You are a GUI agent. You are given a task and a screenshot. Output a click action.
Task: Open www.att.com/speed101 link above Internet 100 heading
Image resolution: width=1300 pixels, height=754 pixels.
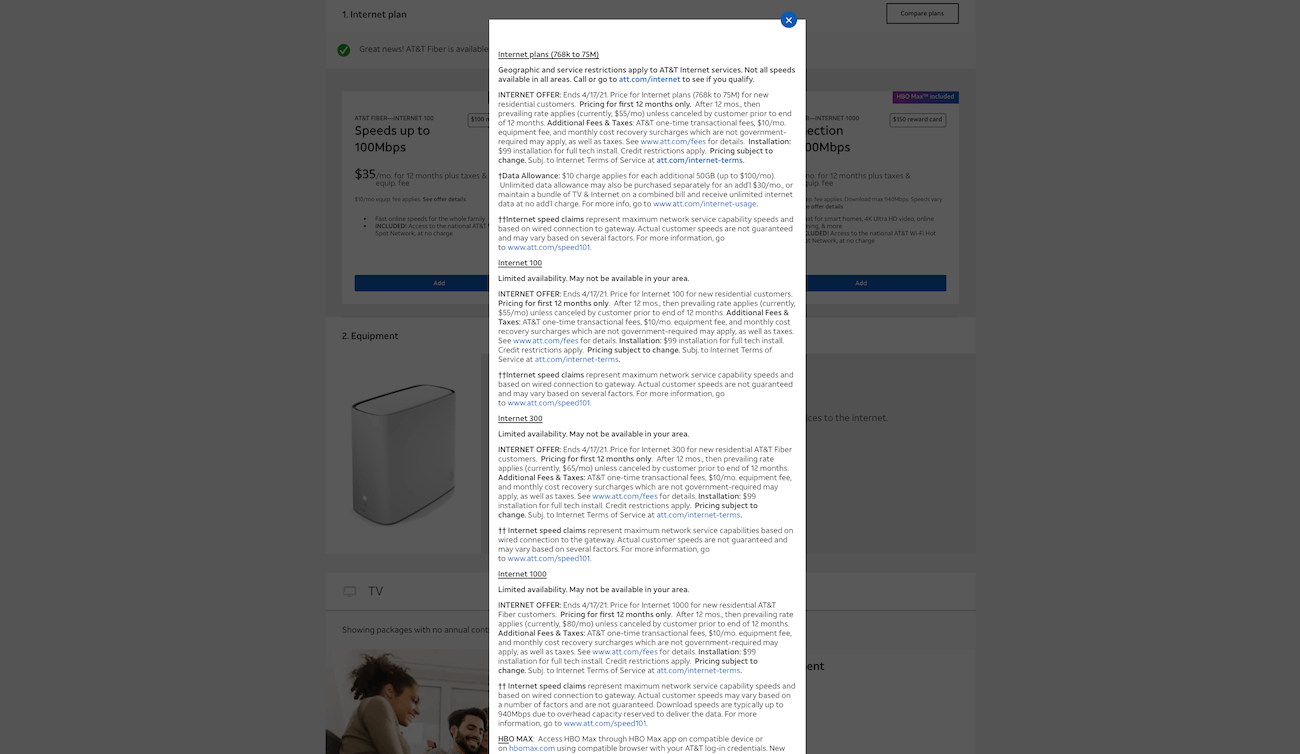548,247
